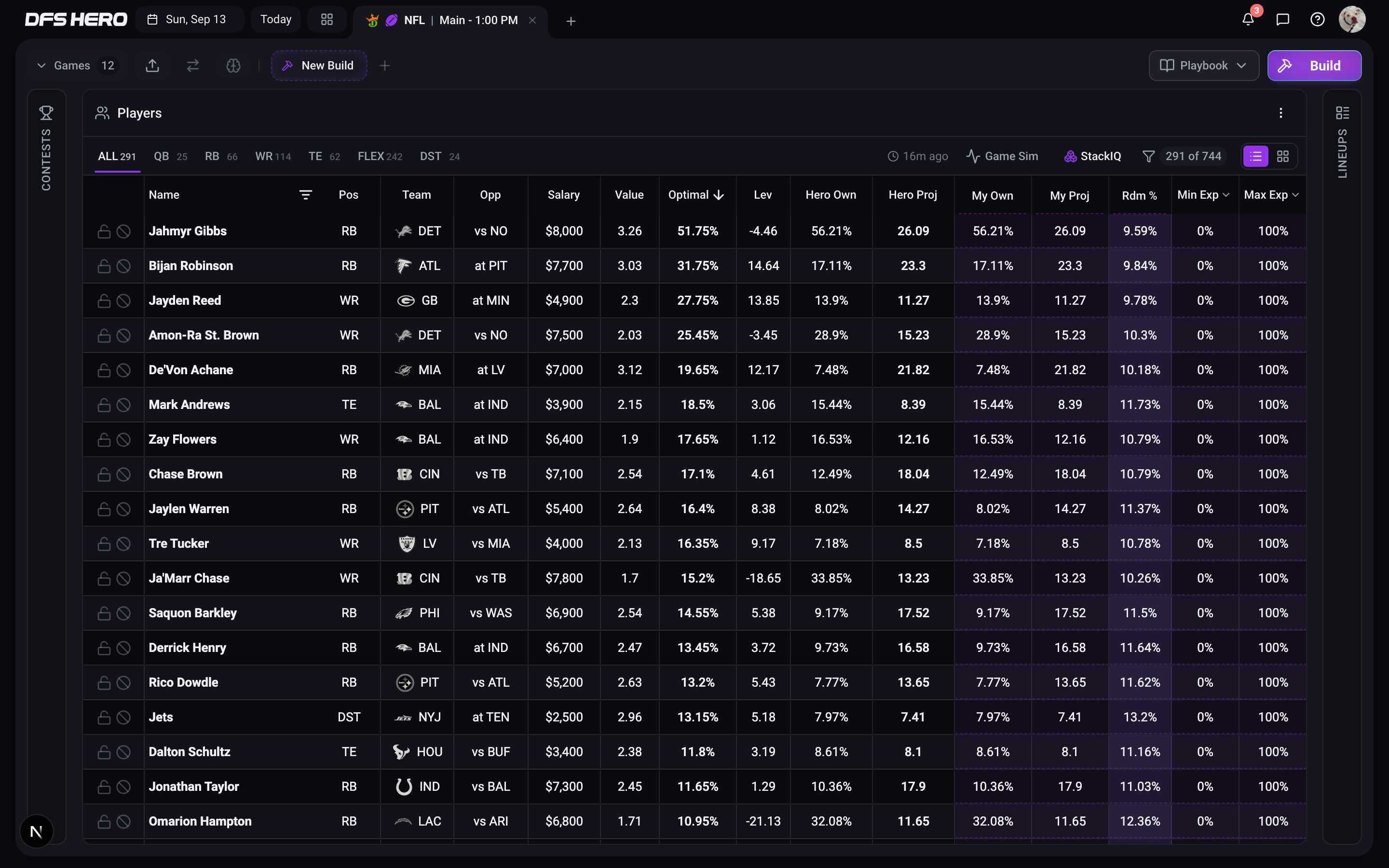Open the user profile avatar
1389x868 pixels.
point(1352,19)
